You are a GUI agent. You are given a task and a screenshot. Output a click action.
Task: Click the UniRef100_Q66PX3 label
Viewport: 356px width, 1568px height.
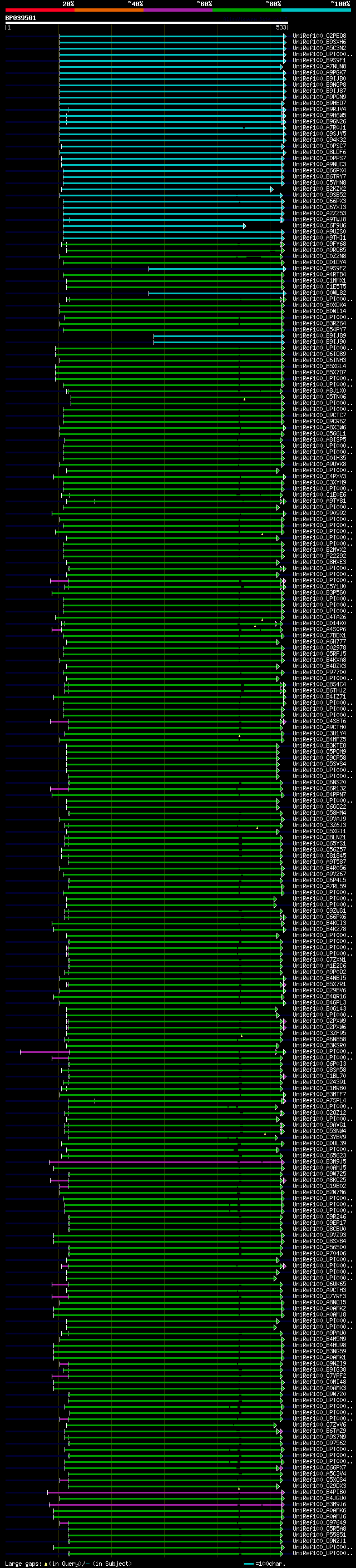[319, 201]
